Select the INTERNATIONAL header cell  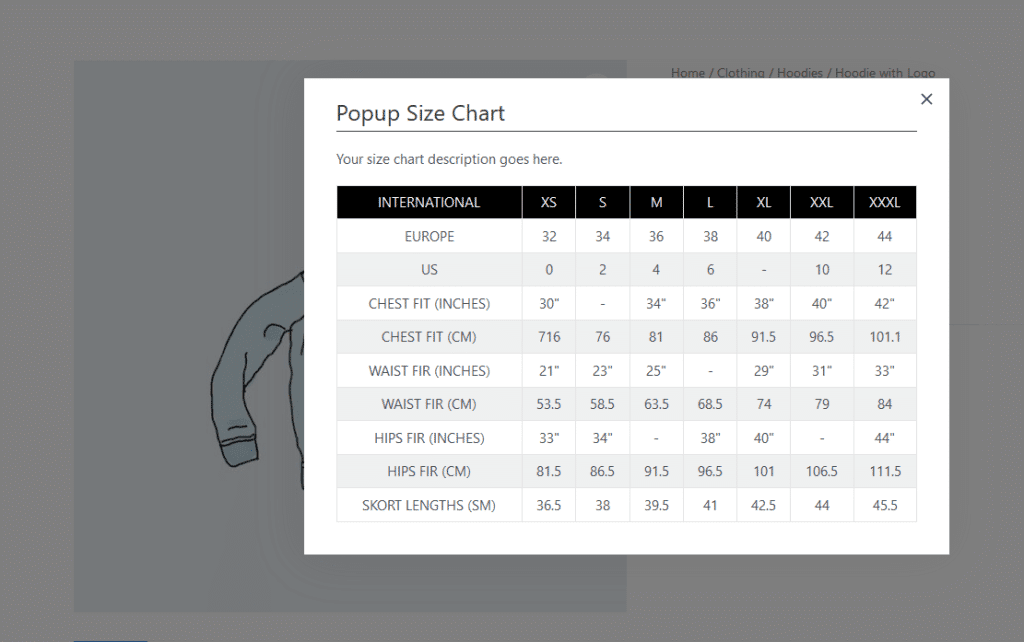click(x=429, y=202)
